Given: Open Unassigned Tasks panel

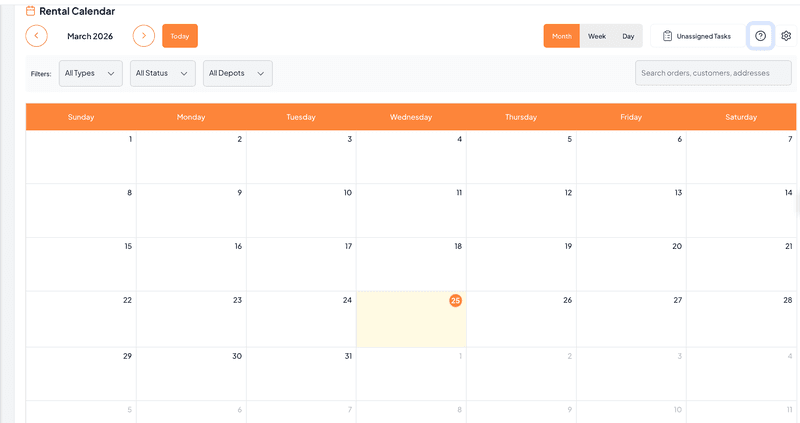Looking at the screenshot, I should tap(697, 36).
